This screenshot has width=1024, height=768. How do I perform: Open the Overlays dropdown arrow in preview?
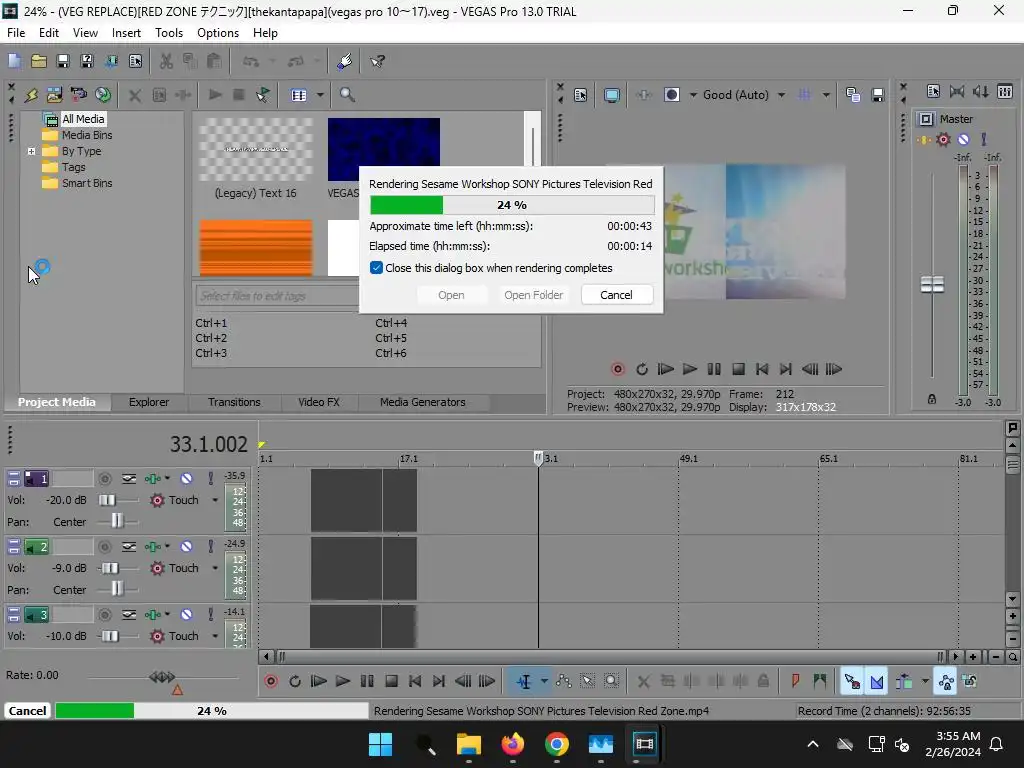[x=826, y=95]
